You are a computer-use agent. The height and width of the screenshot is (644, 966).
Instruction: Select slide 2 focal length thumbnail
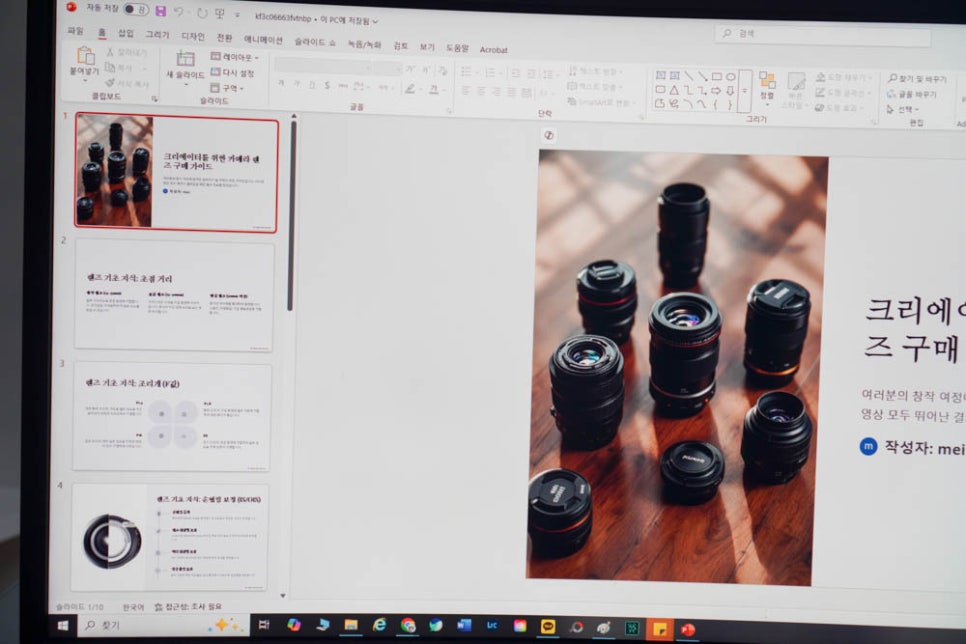[x=174, y=296]
